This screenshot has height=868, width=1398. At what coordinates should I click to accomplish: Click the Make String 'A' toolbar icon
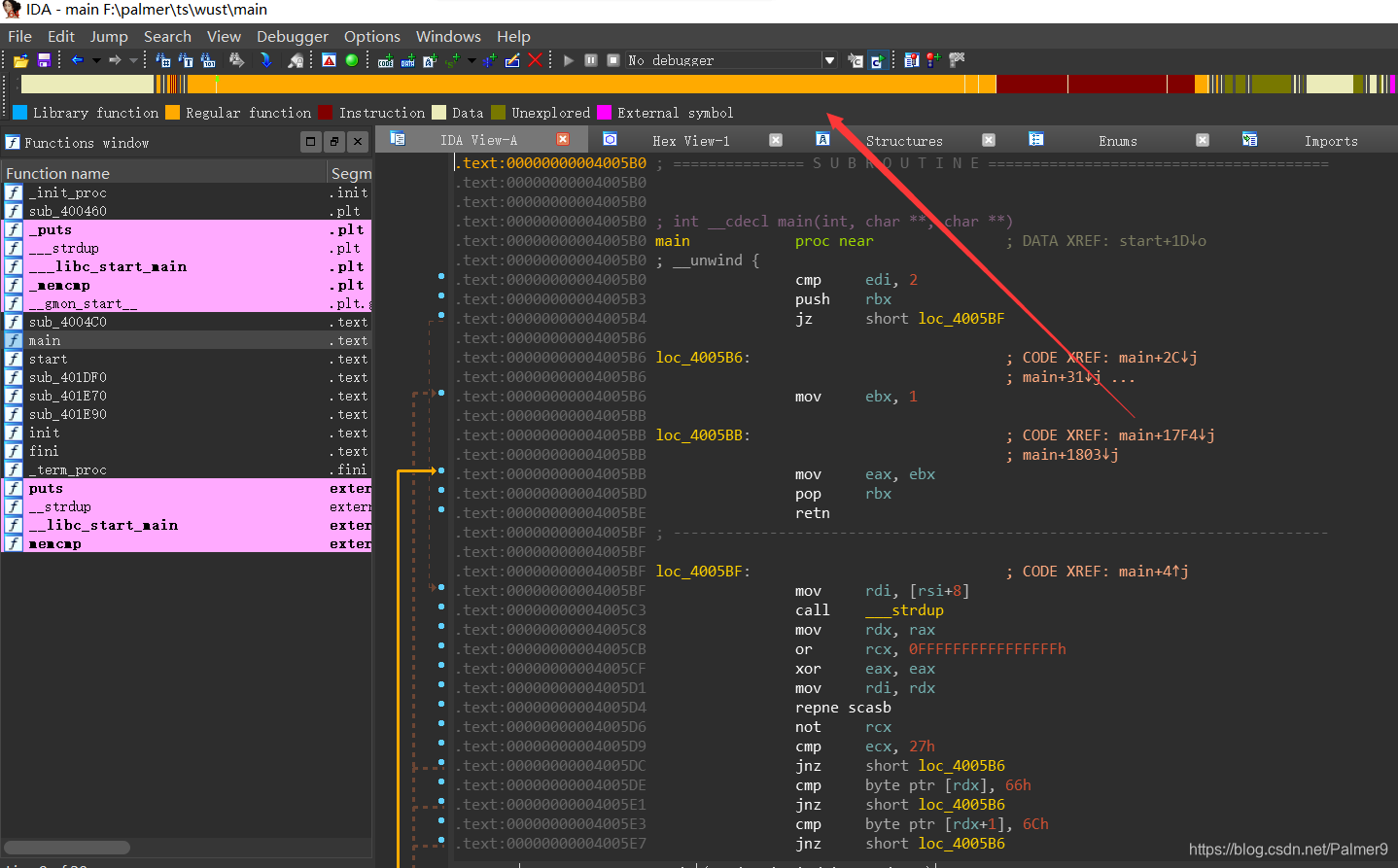coord(430,60)
